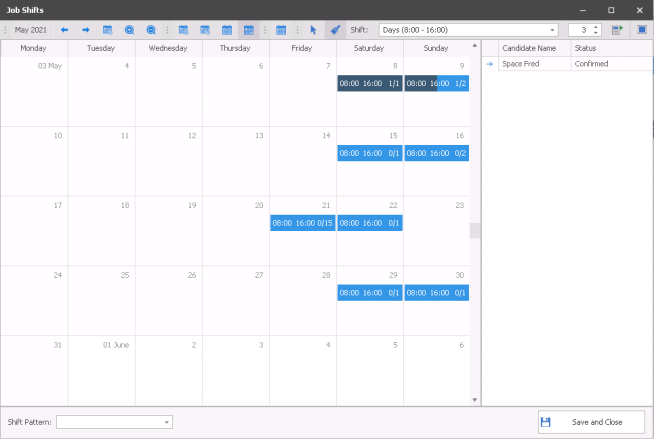
Task: Increase the number box value with up arrow
Action: pos(597,27)
